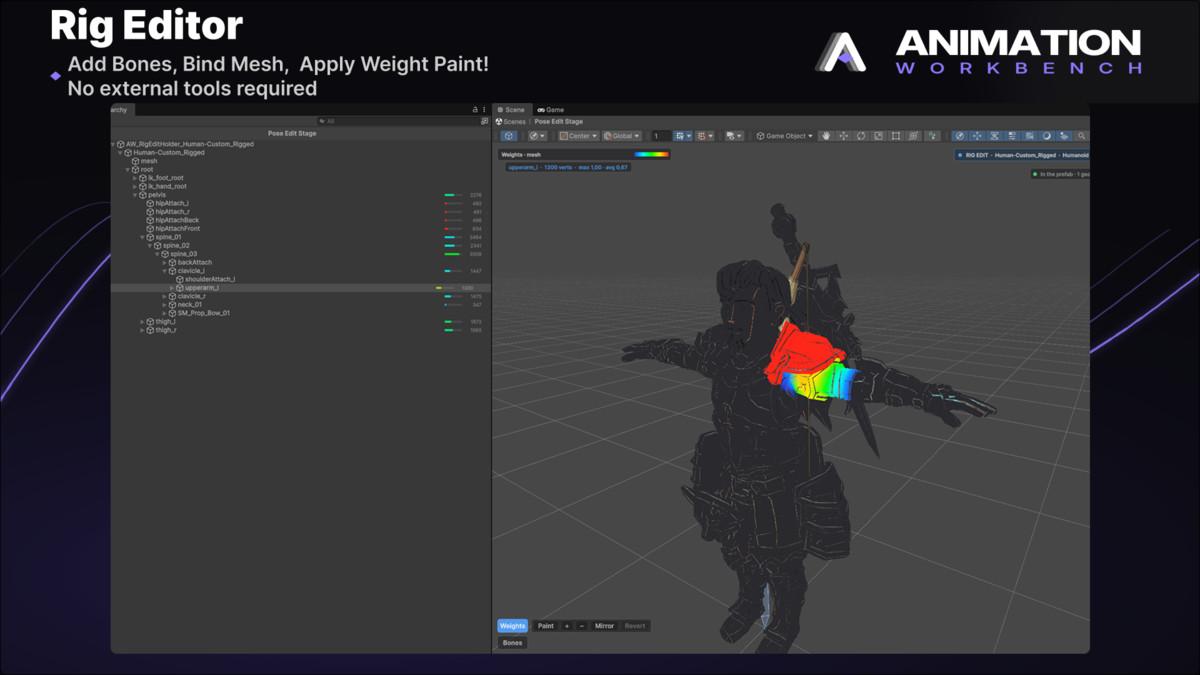Toggle the Bones mode button

coord(512,643)
